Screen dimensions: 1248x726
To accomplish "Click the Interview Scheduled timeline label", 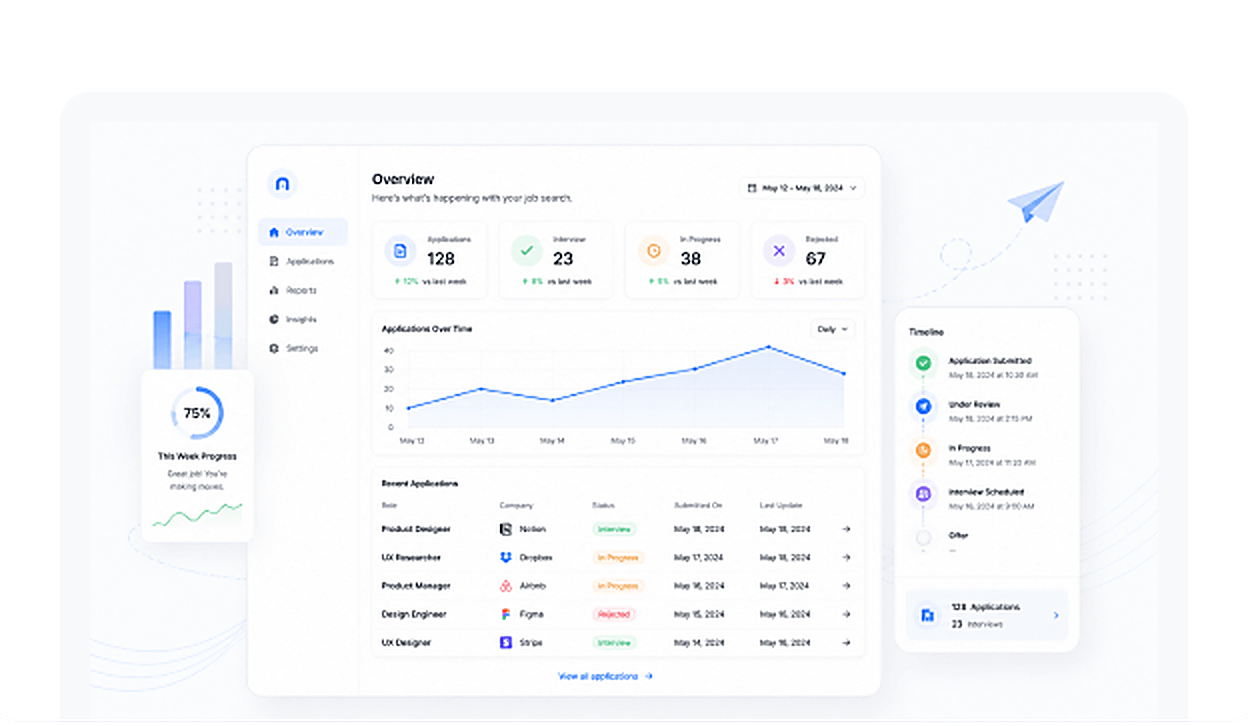I will tap(986, 492).
